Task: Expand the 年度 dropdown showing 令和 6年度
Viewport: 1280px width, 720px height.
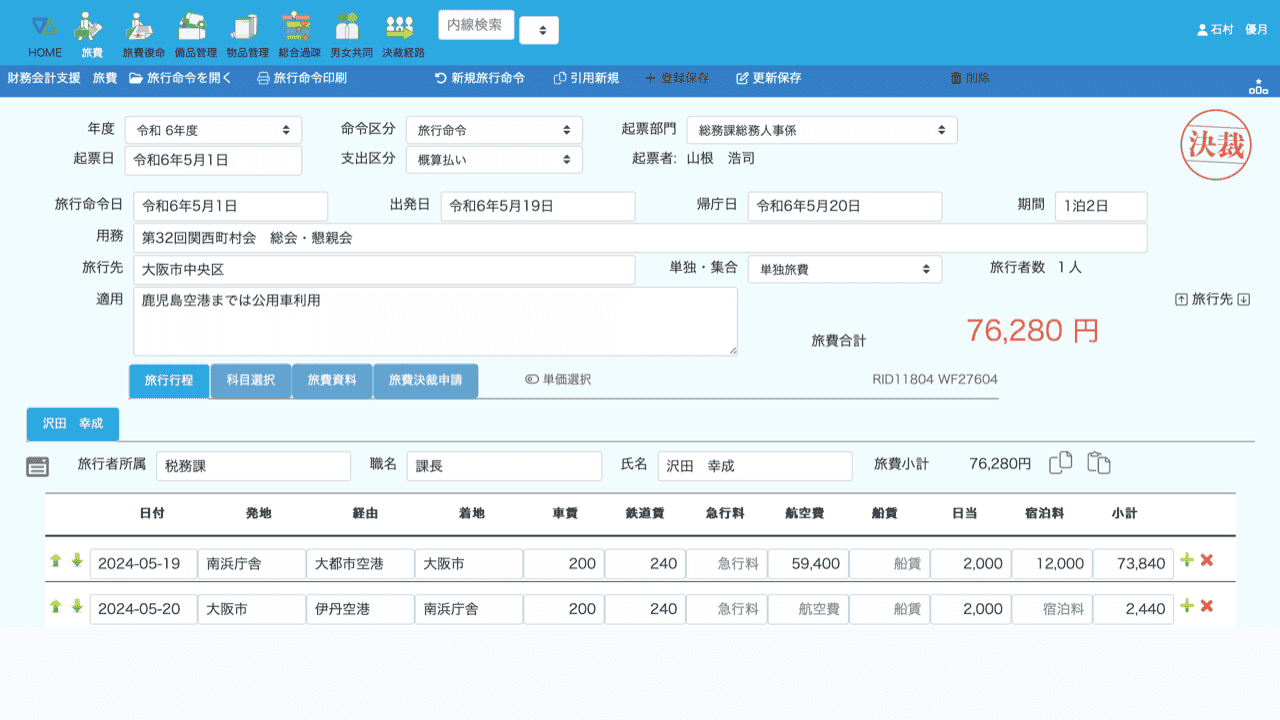Action: tap(213, 130)
